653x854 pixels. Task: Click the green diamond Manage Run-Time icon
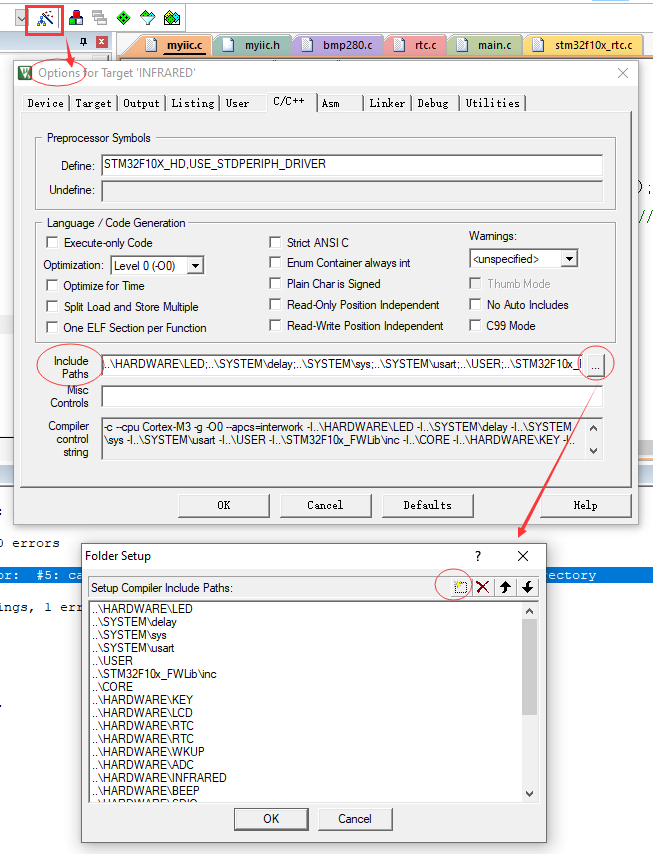tap(124, 18)
